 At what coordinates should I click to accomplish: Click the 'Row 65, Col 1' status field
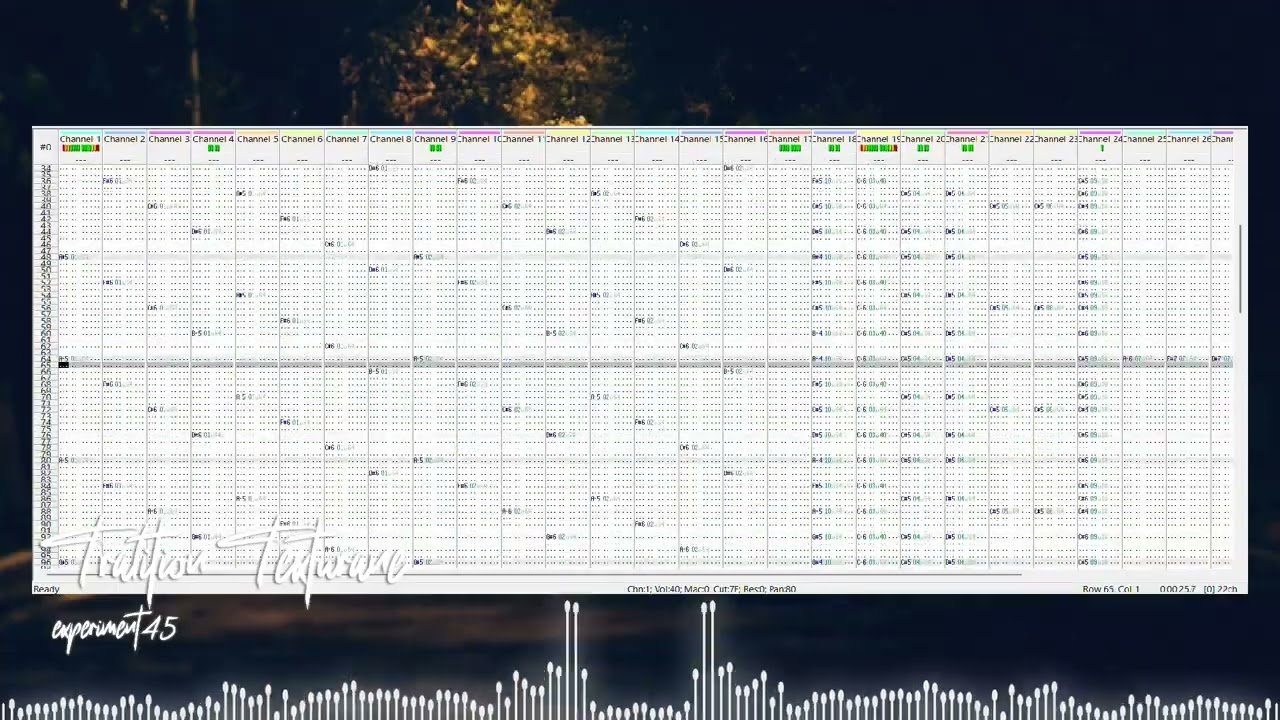tap(1111, 589)
